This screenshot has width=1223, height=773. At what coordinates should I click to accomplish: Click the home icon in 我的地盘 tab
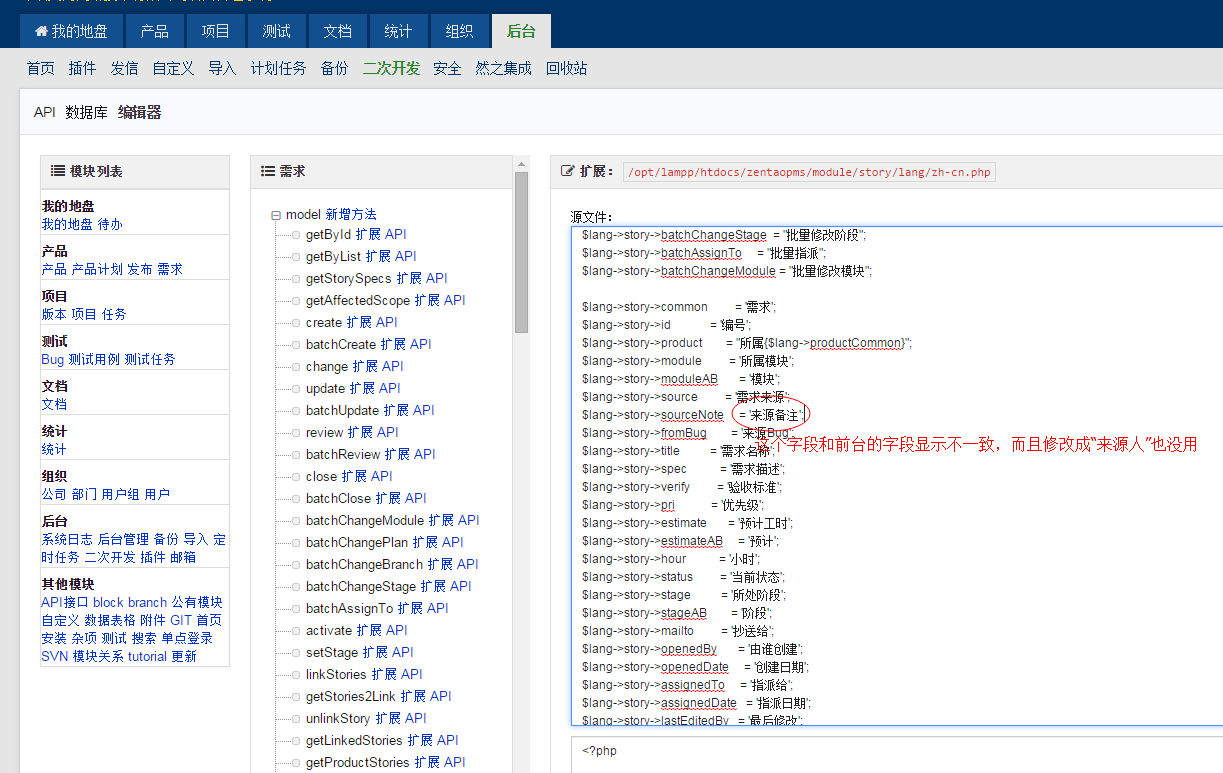click(x=41, y=32)
